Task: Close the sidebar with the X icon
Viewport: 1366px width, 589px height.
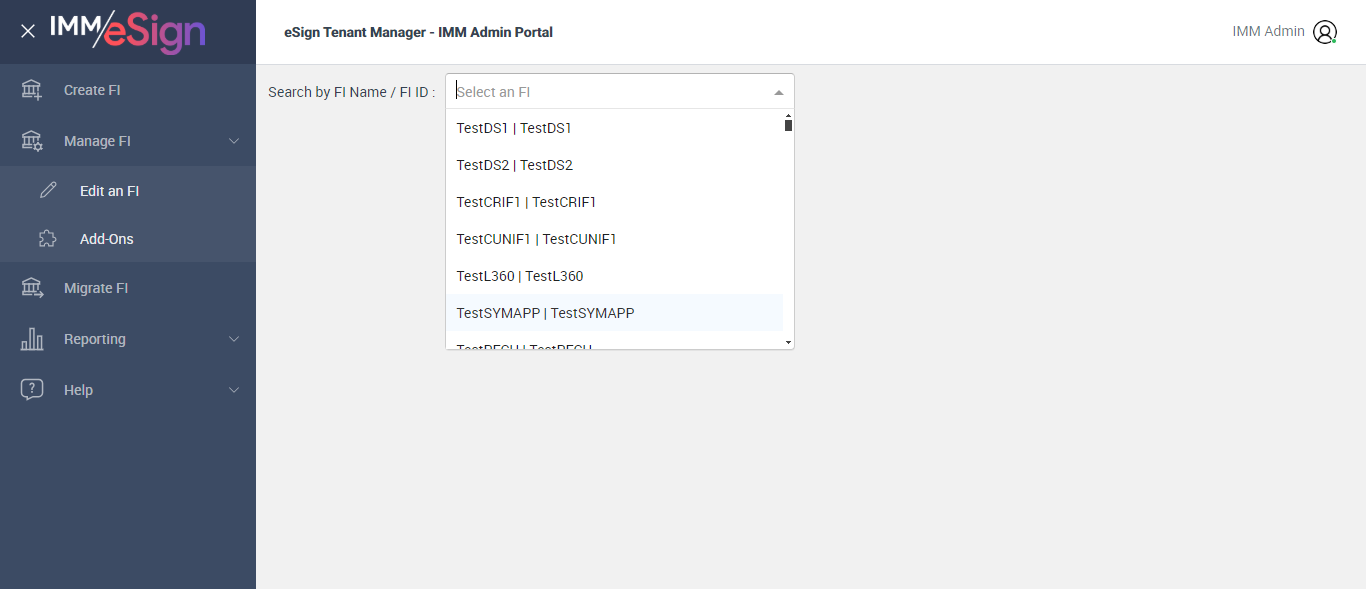Action: click(x=28, y=31)
